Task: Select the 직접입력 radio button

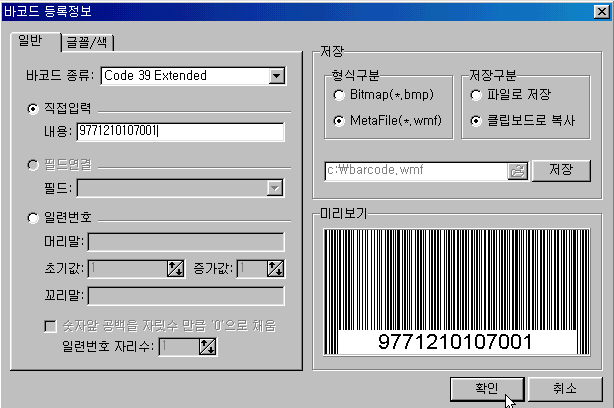Action: [33, 108]
